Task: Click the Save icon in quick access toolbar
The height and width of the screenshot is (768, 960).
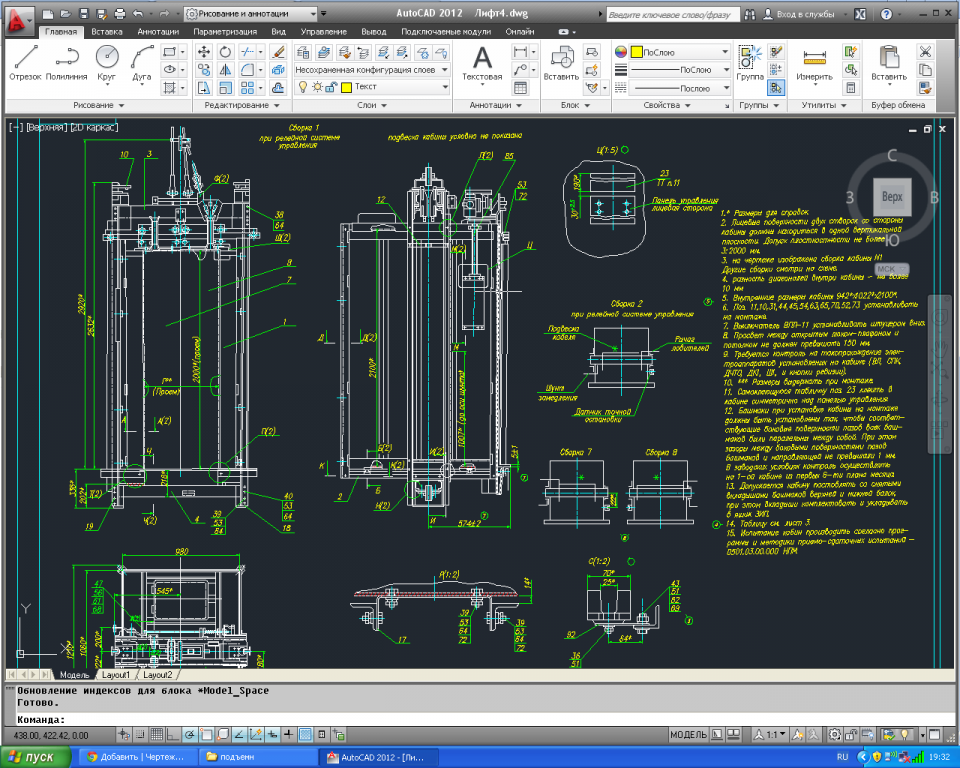Action: coord(84,13)
